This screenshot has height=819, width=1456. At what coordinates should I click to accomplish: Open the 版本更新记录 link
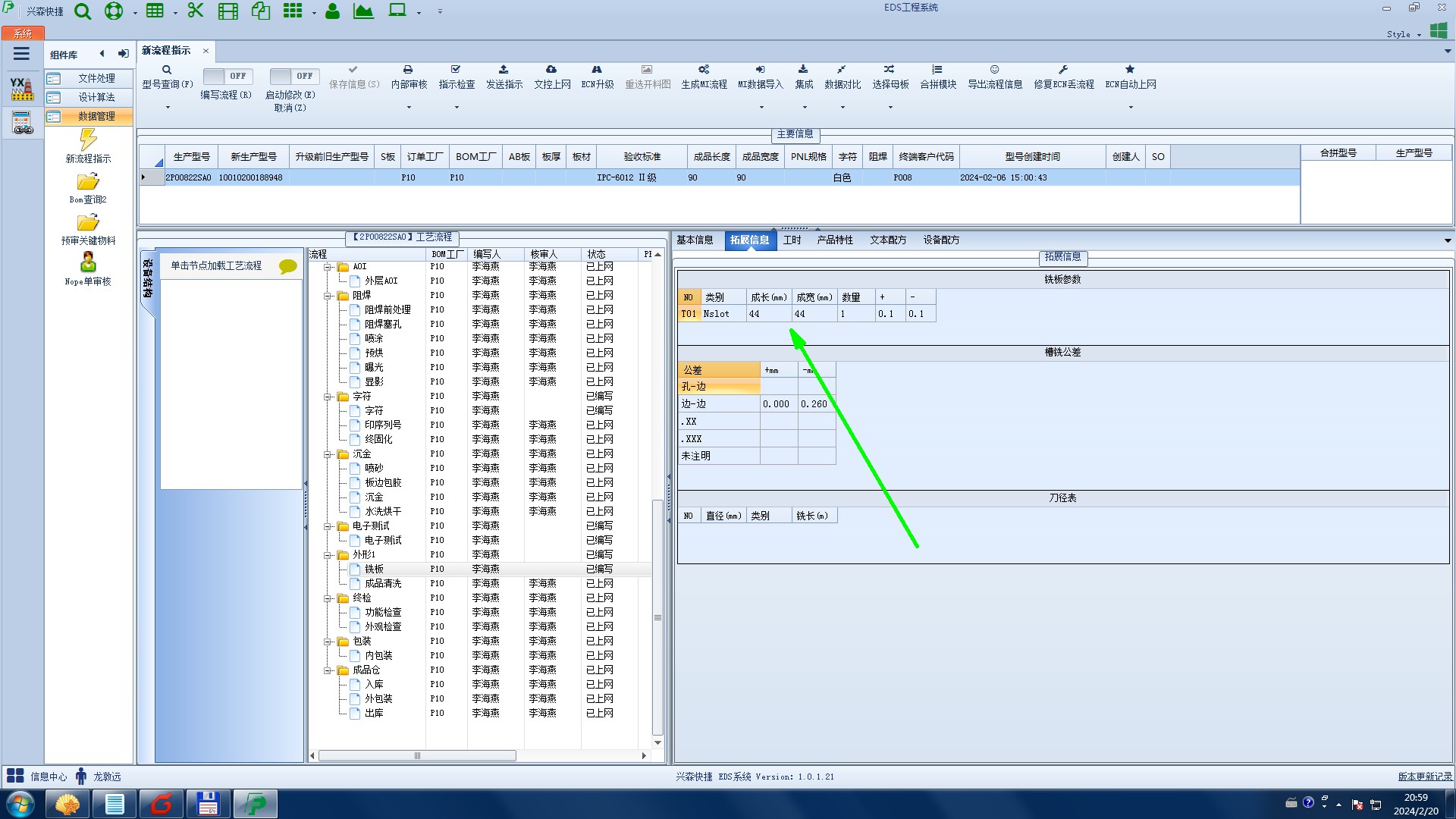1424,777
